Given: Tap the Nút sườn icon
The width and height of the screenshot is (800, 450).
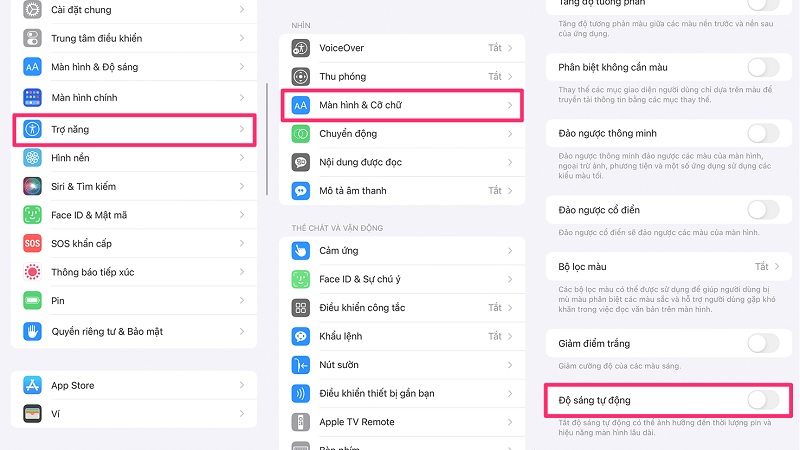Looking at the screenshot, I should coord(301,365).
